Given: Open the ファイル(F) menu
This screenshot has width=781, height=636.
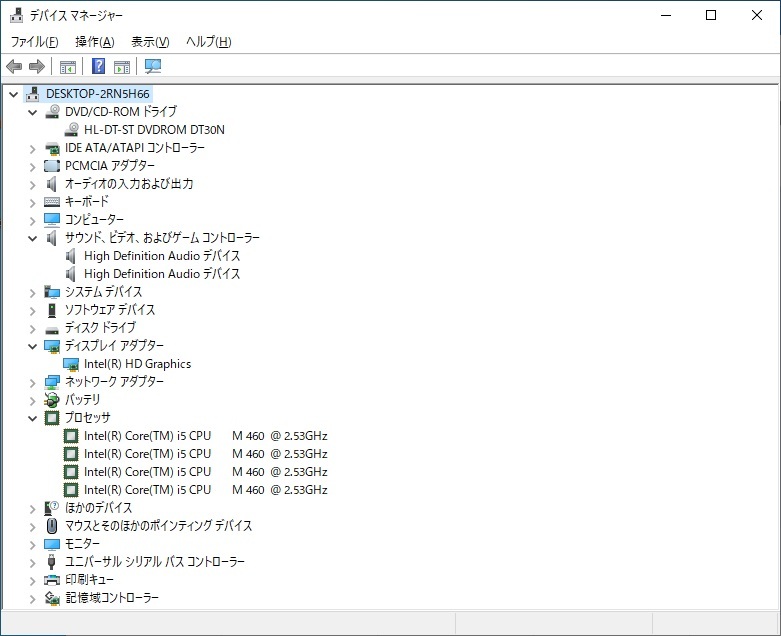Looking at the screenshot, I should coord(34,42).
